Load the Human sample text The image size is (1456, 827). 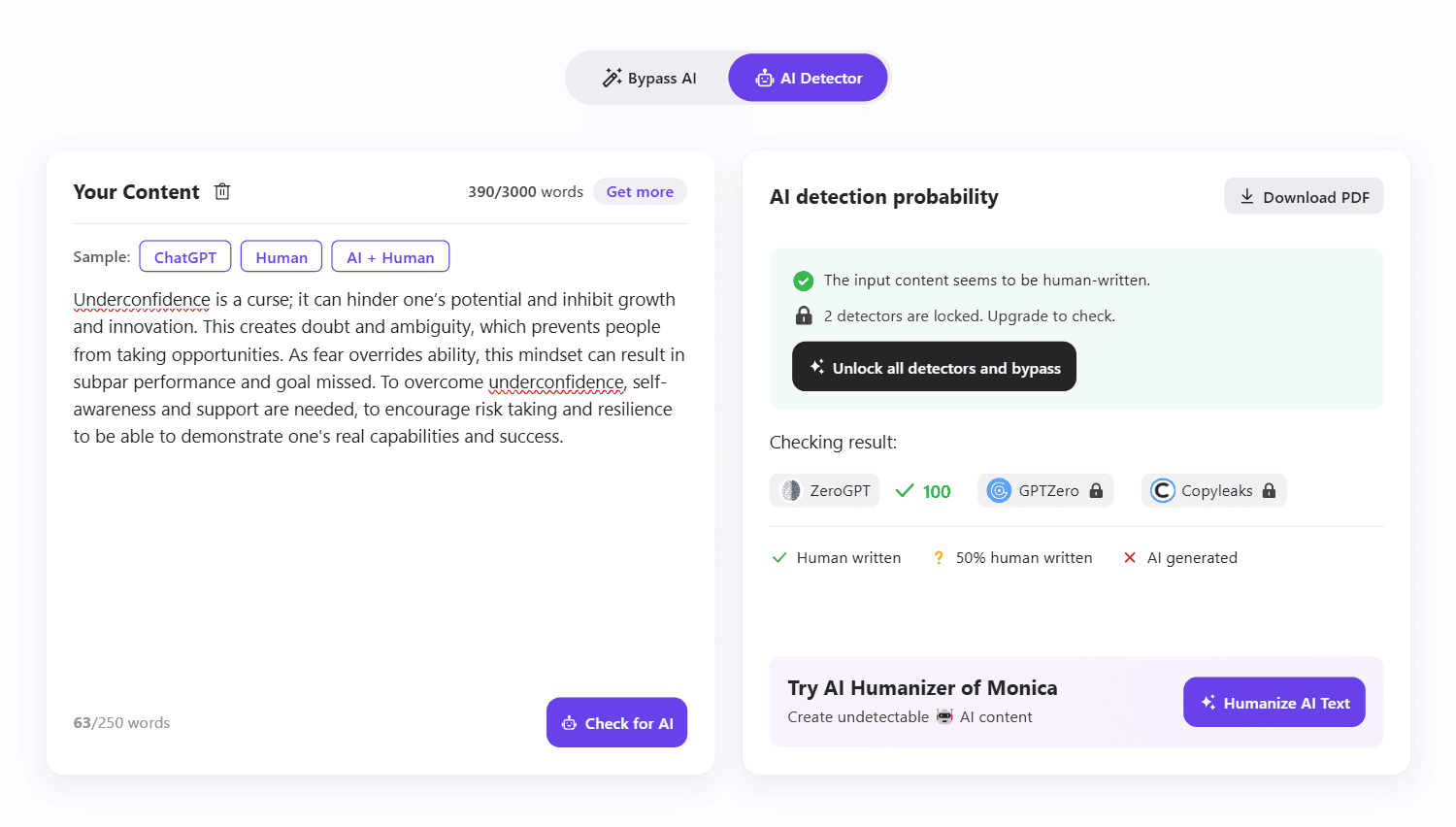point(281,257)
